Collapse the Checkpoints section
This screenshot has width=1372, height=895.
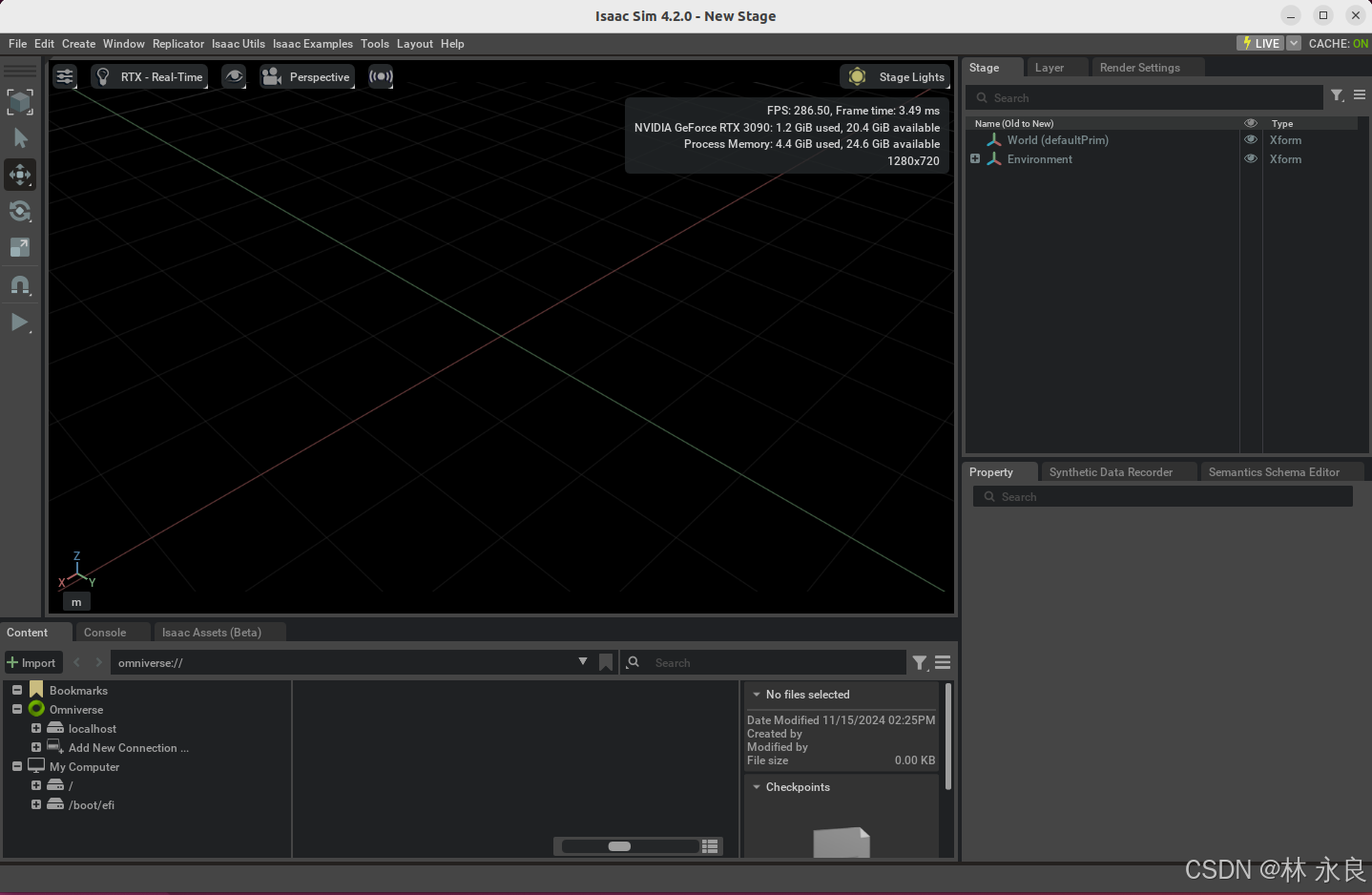point(757,787)
